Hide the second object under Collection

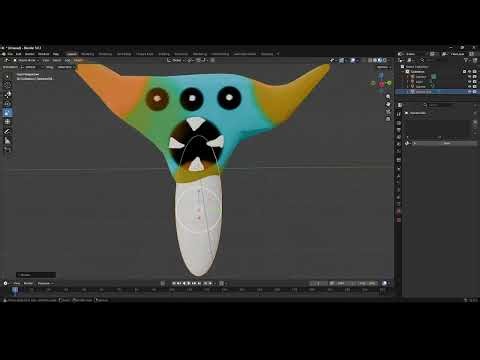pyautogui.click(x=470, y=82)
